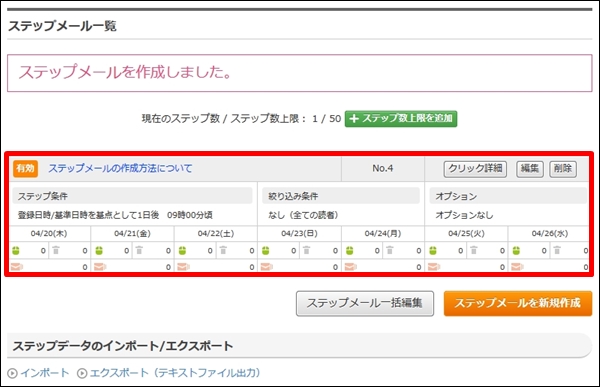Click green mouse click icon under 04/22(土)

[x=183, y=251]
